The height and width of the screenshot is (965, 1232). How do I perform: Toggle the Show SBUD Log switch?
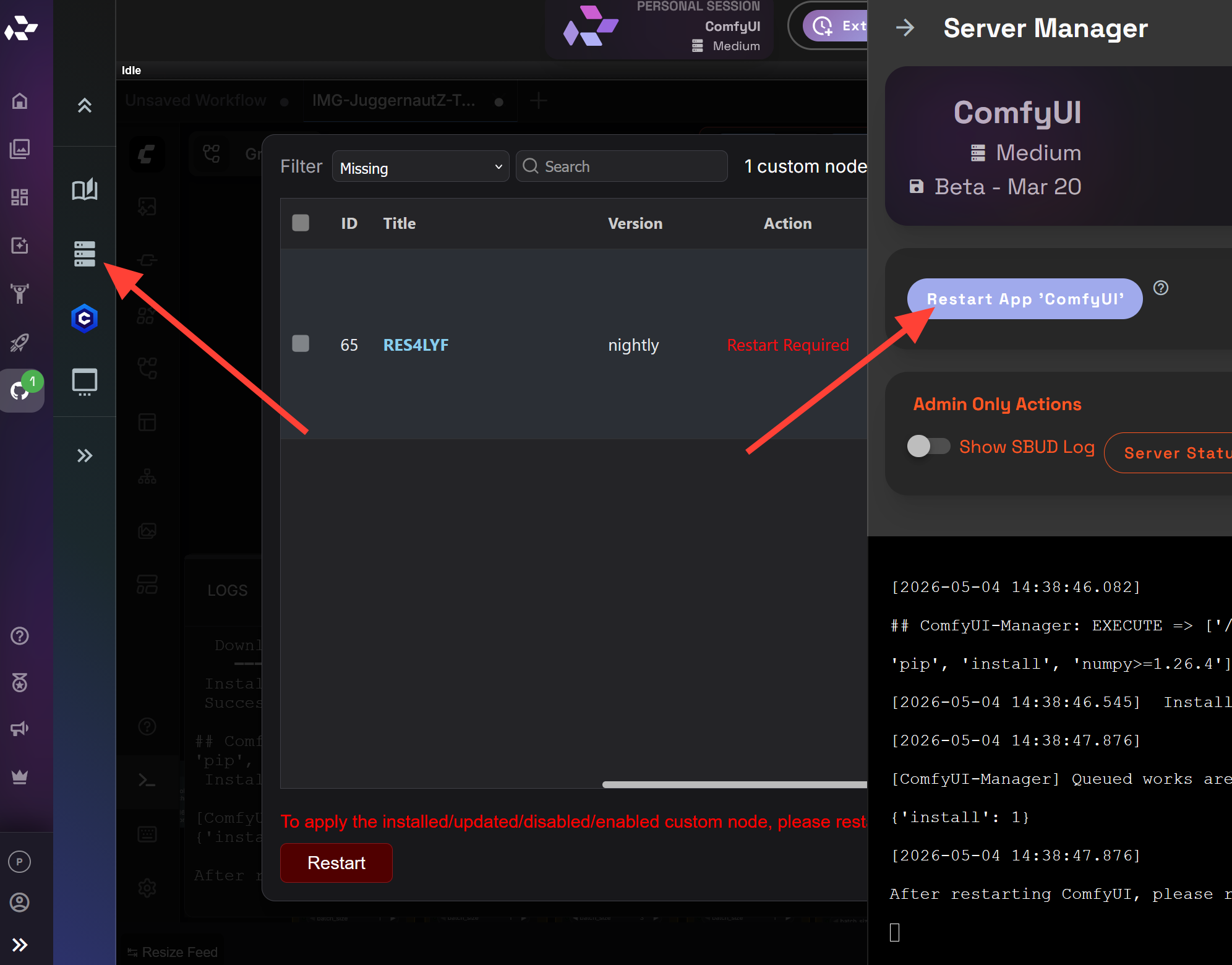[928, 446]
